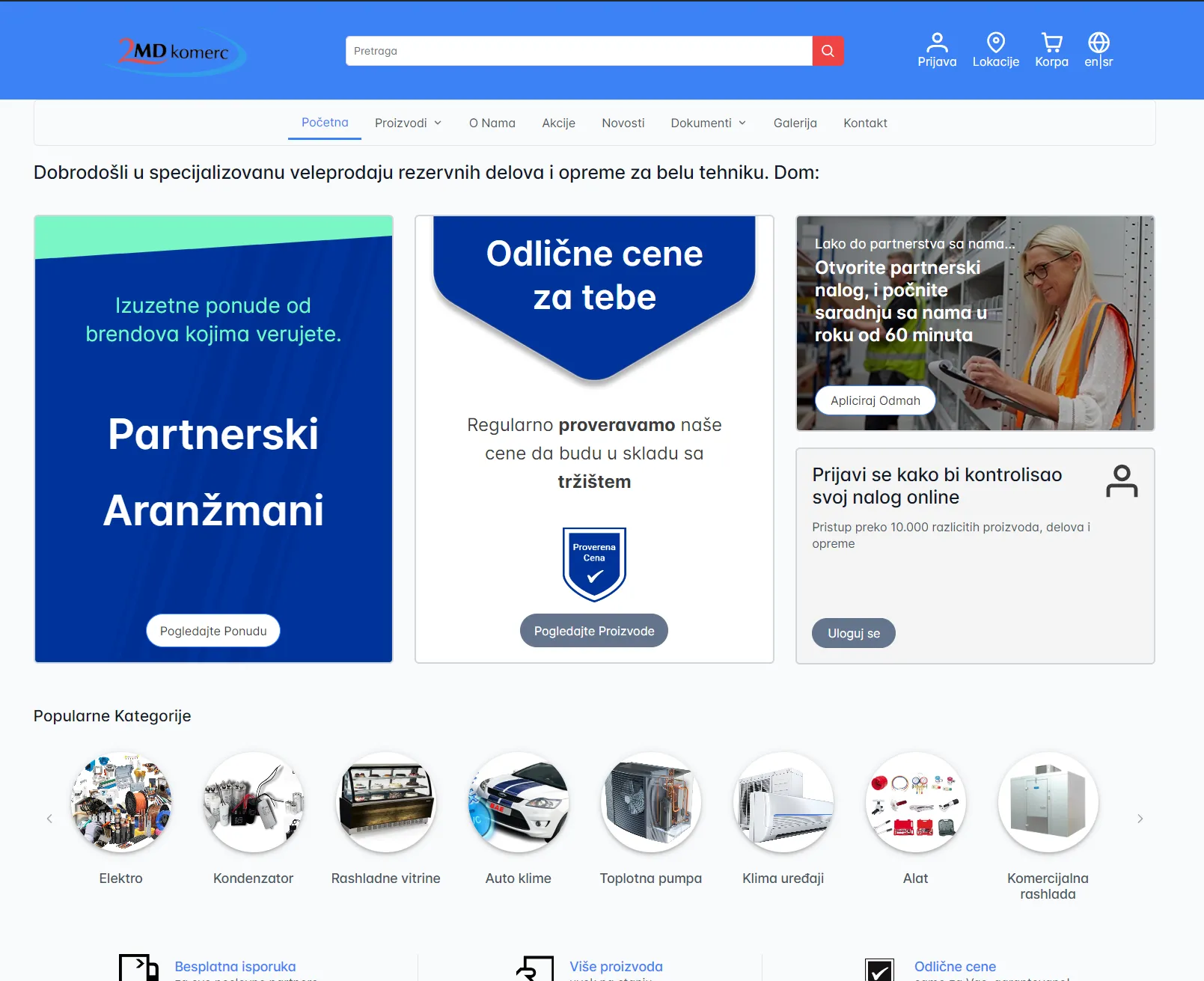
Task: Click the Odlične cene checkmark icon
Action: [x=879, y=970]
